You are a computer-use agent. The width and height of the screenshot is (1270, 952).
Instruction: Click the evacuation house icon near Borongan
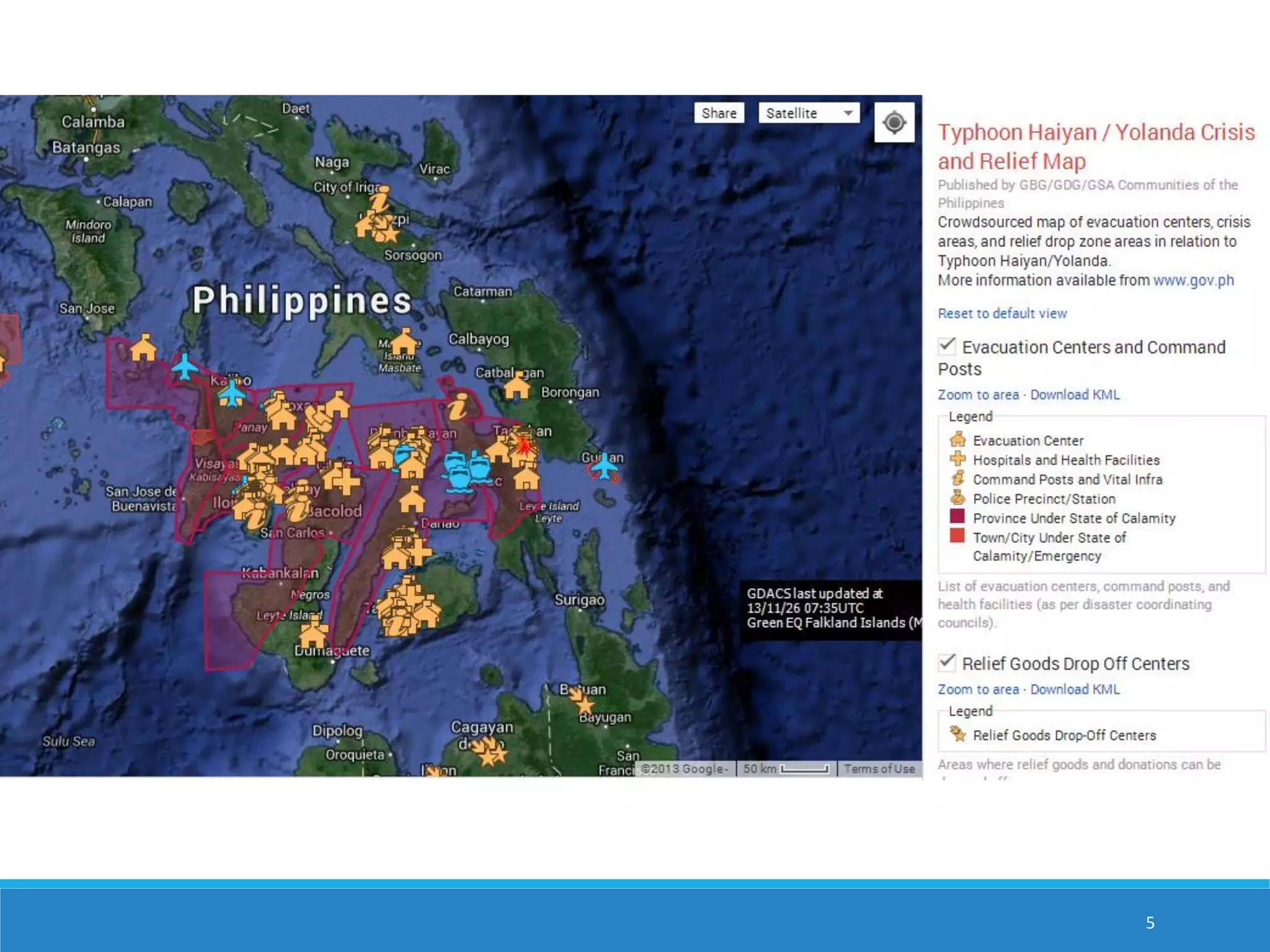pyautogui.click(x=517, y=387)
